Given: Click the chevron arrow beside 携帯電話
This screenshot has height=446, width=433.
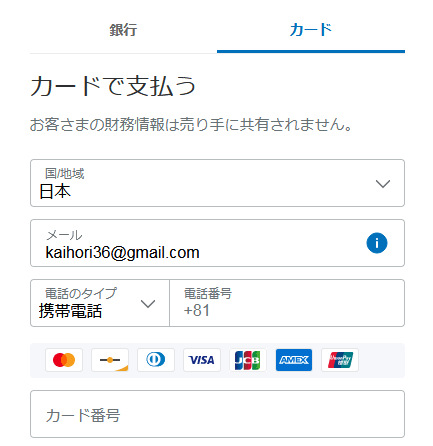Looking at the screenshot, I should [148, 304].
